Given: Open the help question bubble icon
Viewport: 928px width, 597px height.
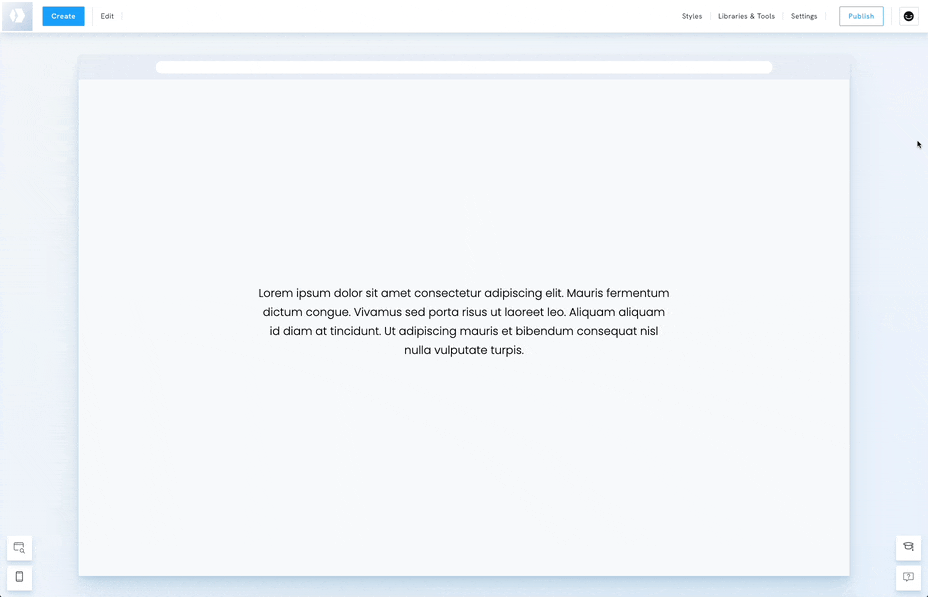Looking at the screenshot, I should pos(908,577).
